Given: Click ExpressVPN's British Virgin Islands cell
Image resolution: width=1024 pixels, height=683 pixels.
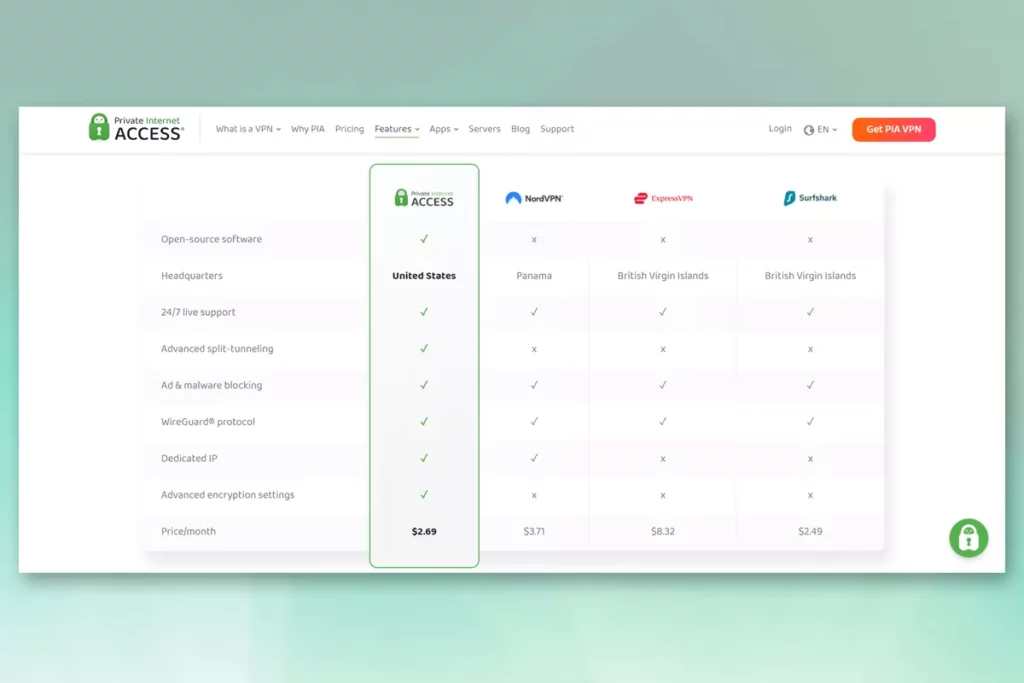Looking at the screenshot, I should pyautogui.click(x=663, y=276).
